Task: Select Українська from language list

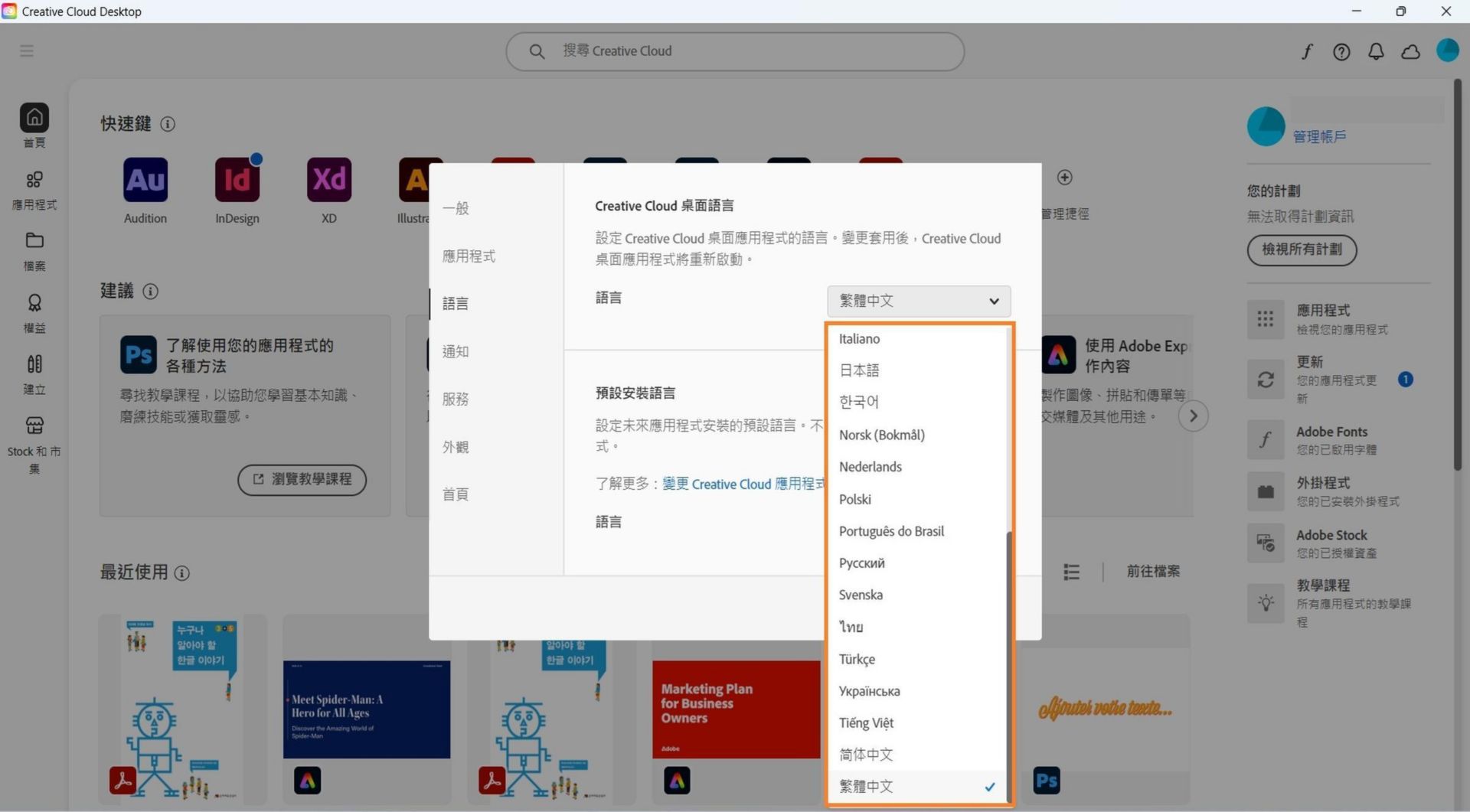Action: pyautogui.click(x=916, y=691)
